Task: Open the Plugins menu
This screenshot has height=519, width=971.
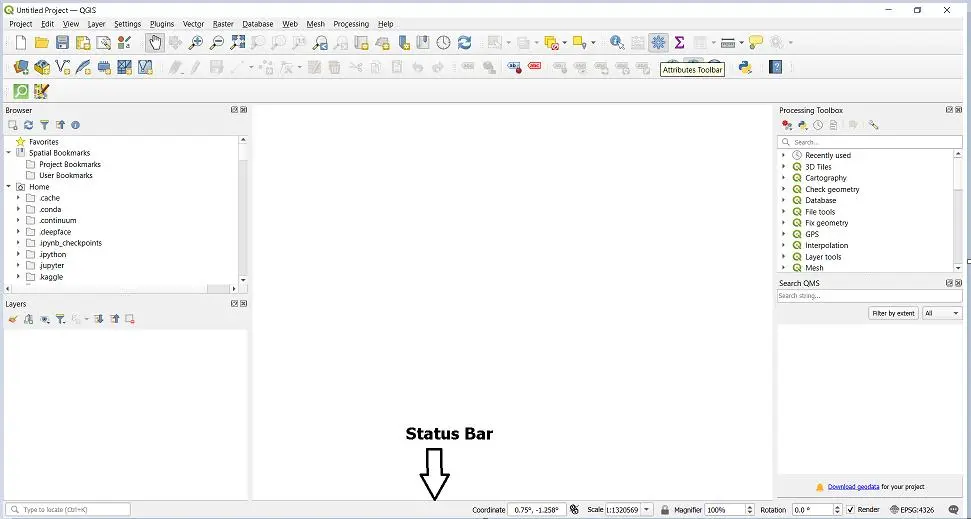Action: point(162,24)
